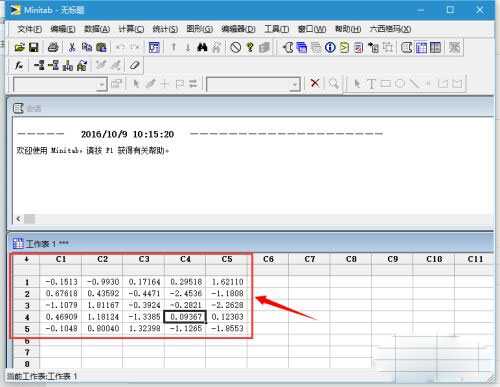Open the 编辑(E) menu
The height and width of the screenshot is (387, 500).
63,29
